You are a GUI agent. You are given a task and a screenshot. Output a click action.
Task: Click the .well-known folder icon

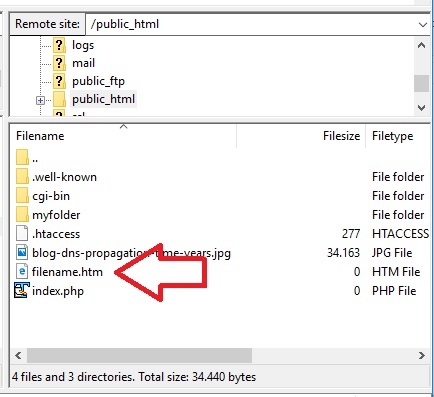22,177
